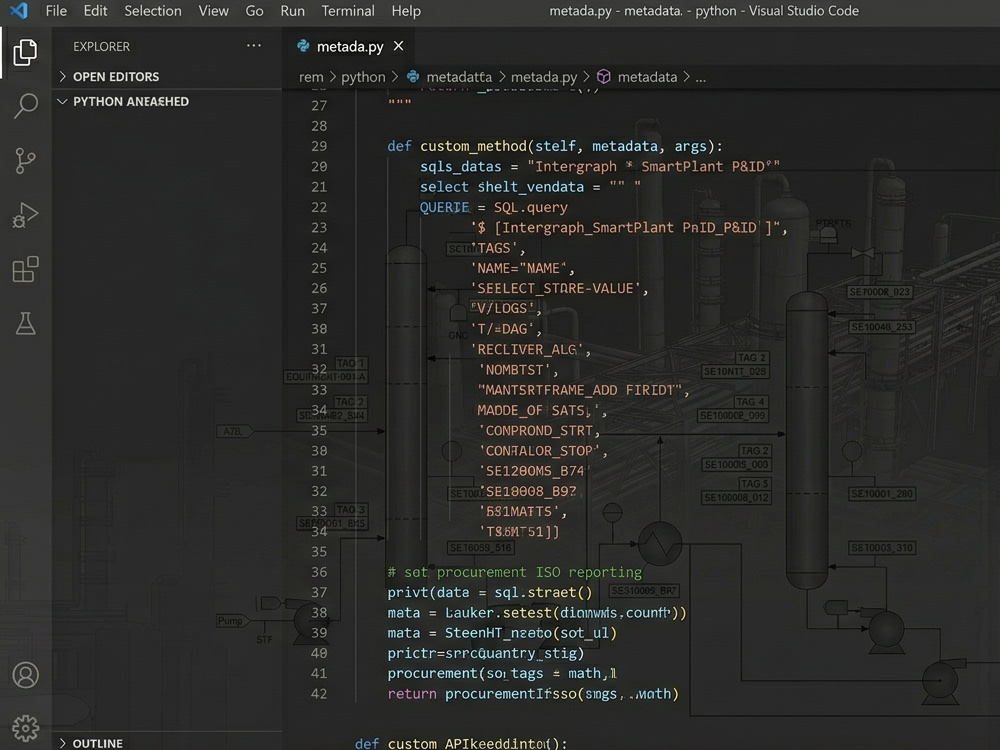The height and width of the screenshot is (750, 1000).
Task: Open Explorer's more actions ellipsis
Action: click(x=254, y=46)
